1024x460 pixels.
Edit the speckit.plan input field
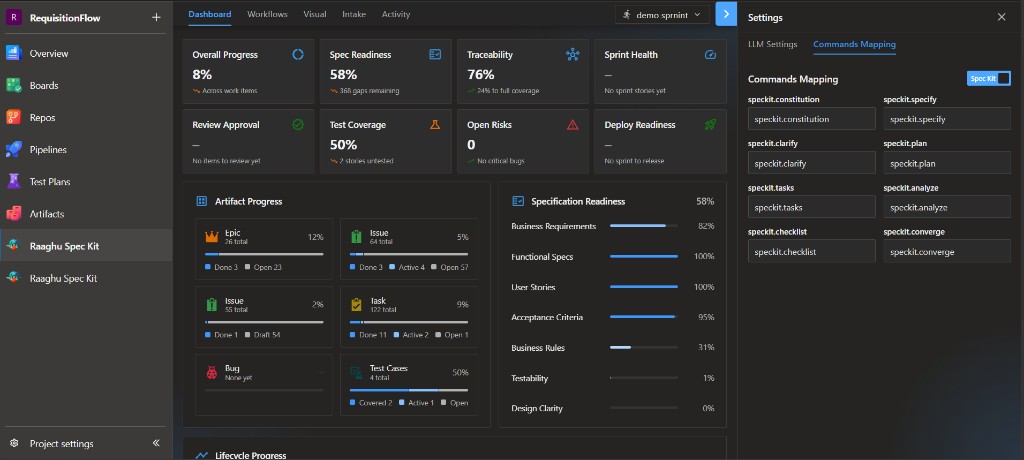point(947,163)
